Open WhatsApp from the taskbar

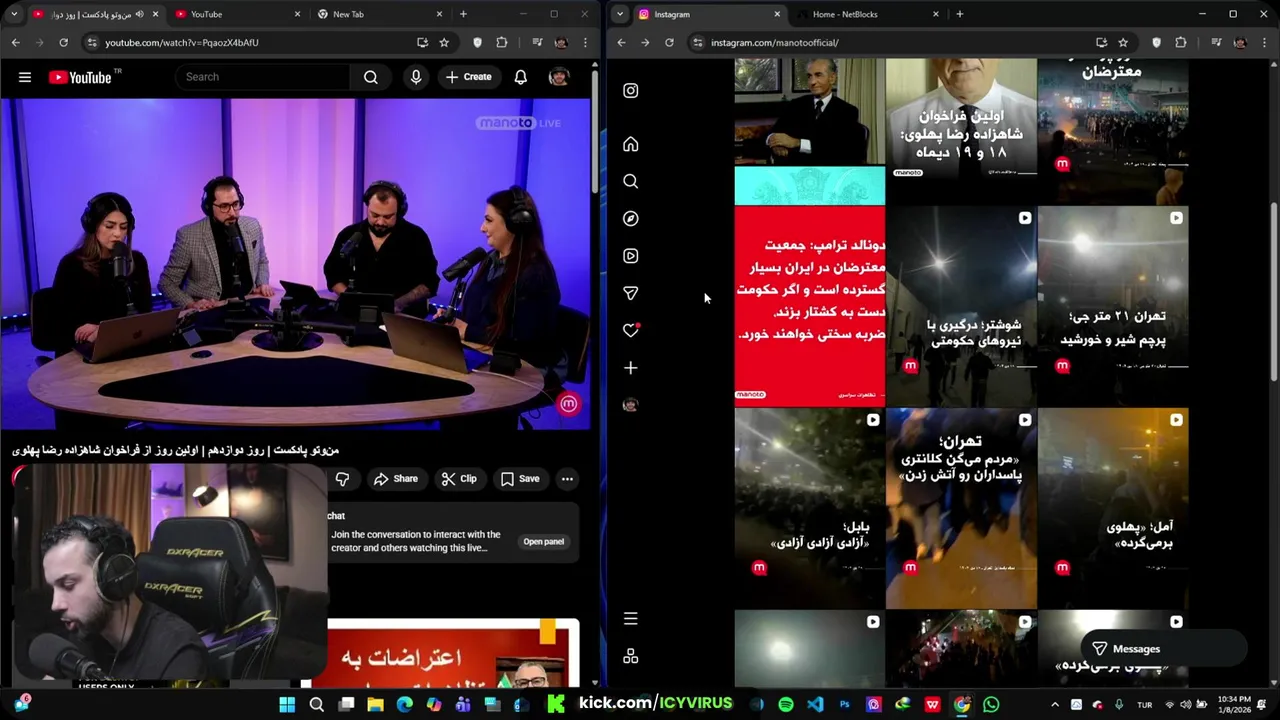pyautogui.click(x=991, y=705)
